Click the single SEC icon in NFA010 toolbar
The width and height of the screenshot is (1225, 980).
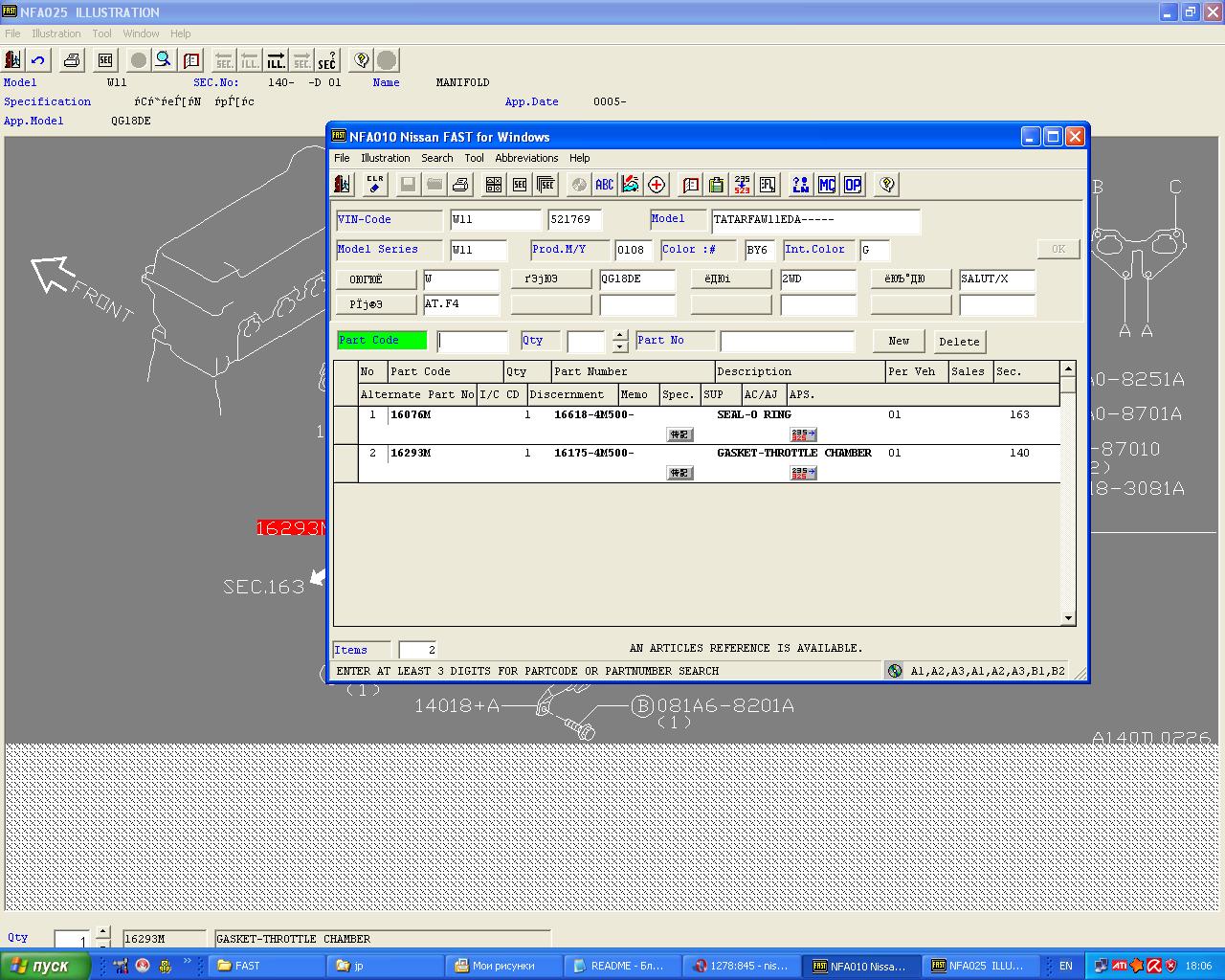(520, 185)
